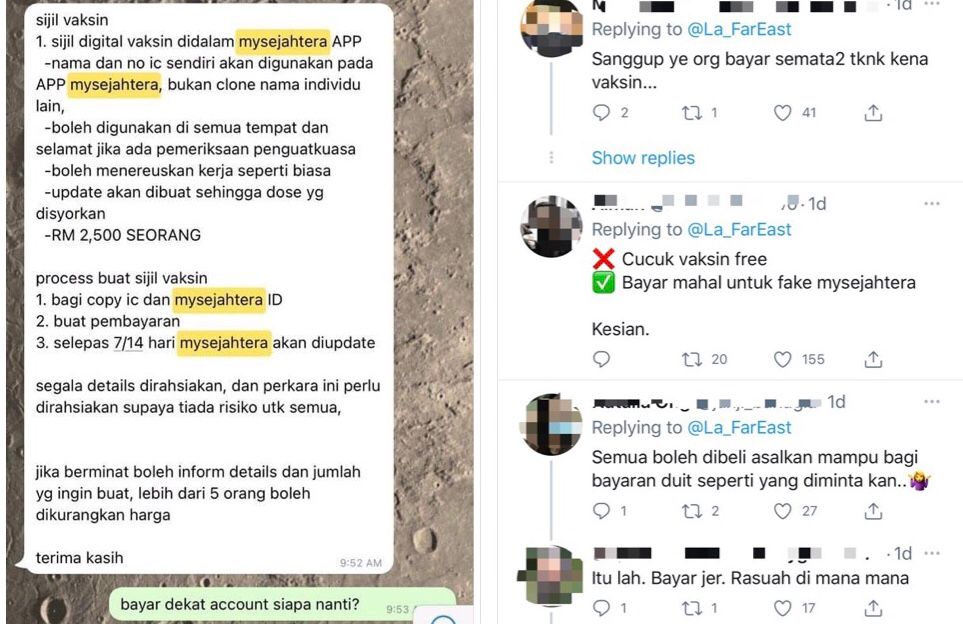Retweet the 'Semua boleh dibeli' tweet
The width and height of the screenshot is (963, 624).
(x=692, y=511)
